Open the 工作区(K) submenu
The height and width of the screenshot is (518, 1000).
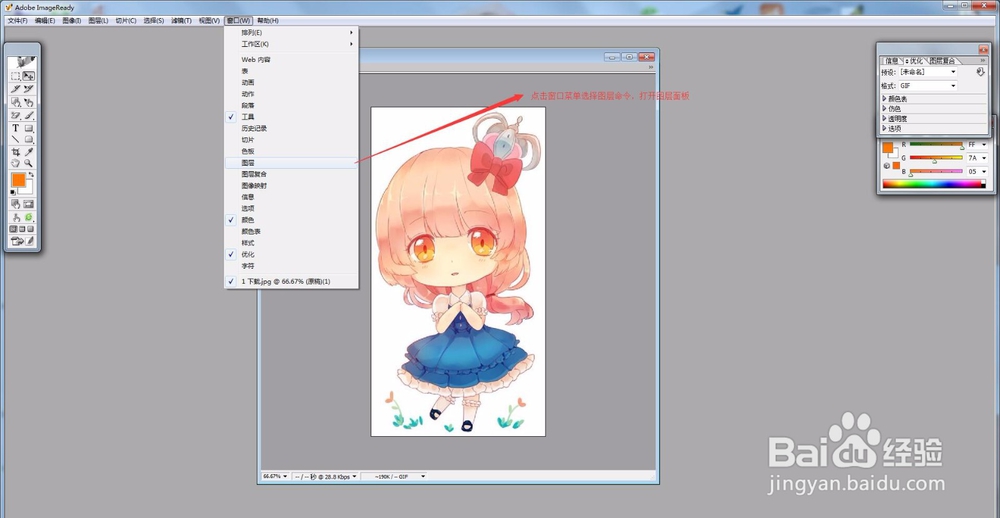(x=291, y=44)
